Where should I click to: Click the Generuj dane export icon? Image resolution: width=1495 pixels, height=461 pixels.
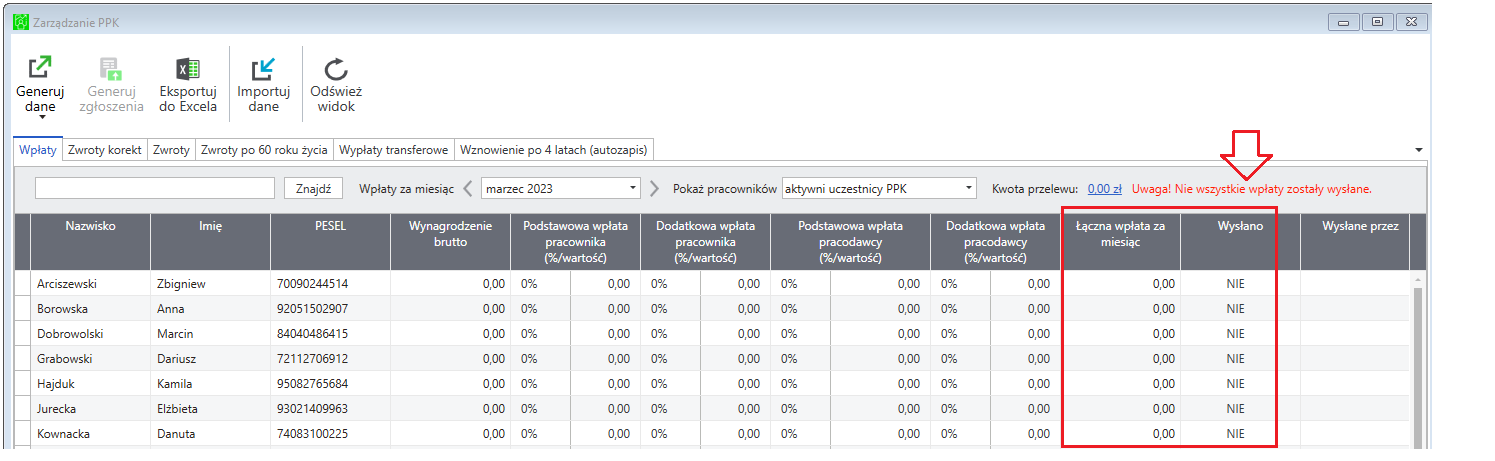click(40, 68)
